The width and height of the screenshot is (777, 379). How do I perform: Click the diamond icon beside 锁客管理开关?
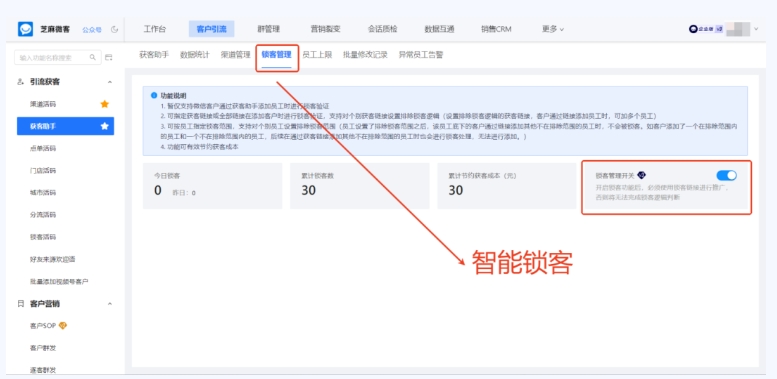pyautogui.click(x=642, y=175)
